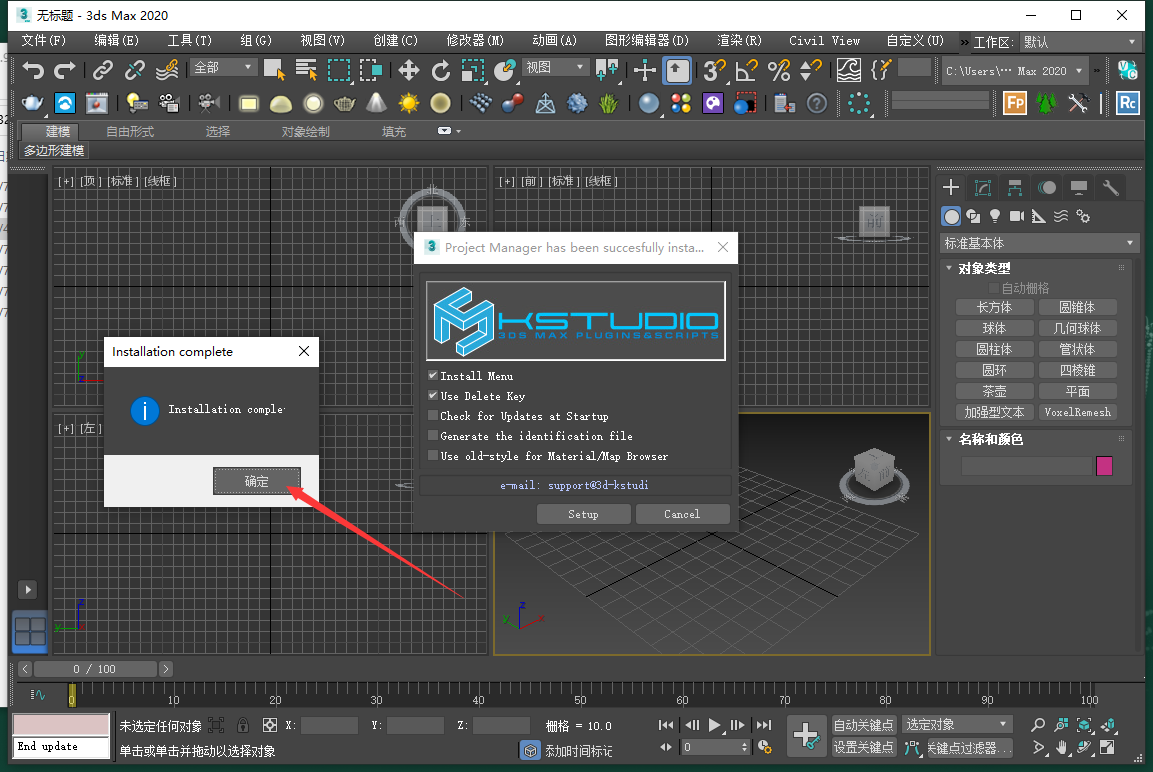Open the 修改器(M) menu

click(x=475, y=40)
